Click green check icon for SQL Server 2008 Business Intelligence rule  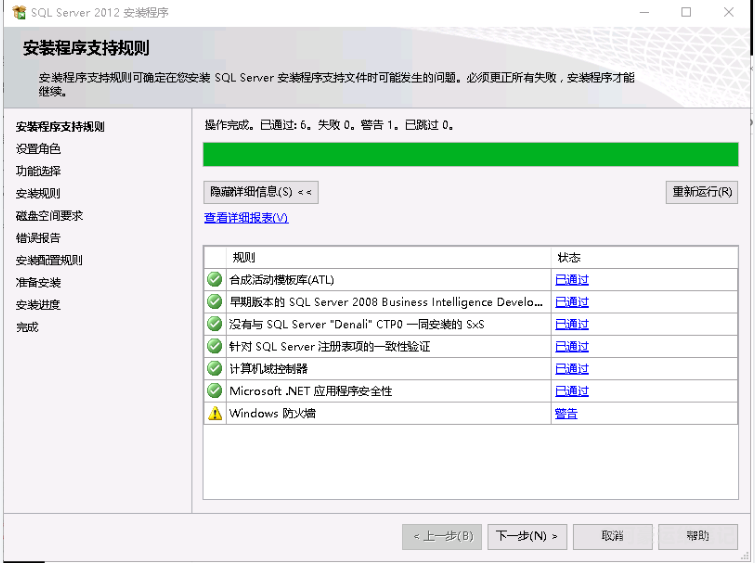pyautogui.click(x=214, y=302)
